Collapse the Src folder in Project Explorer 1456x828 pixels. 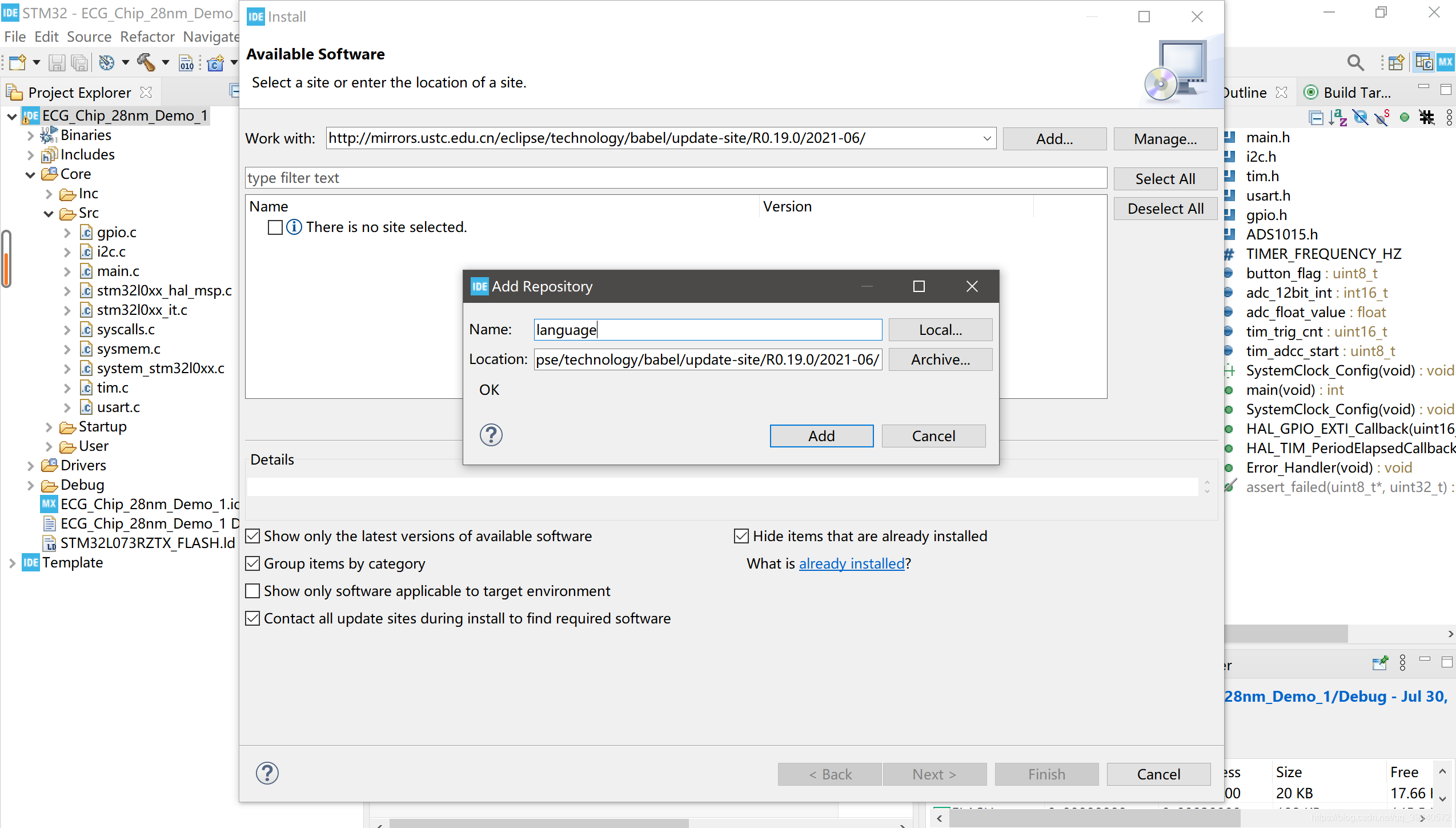tap(49, 213)
